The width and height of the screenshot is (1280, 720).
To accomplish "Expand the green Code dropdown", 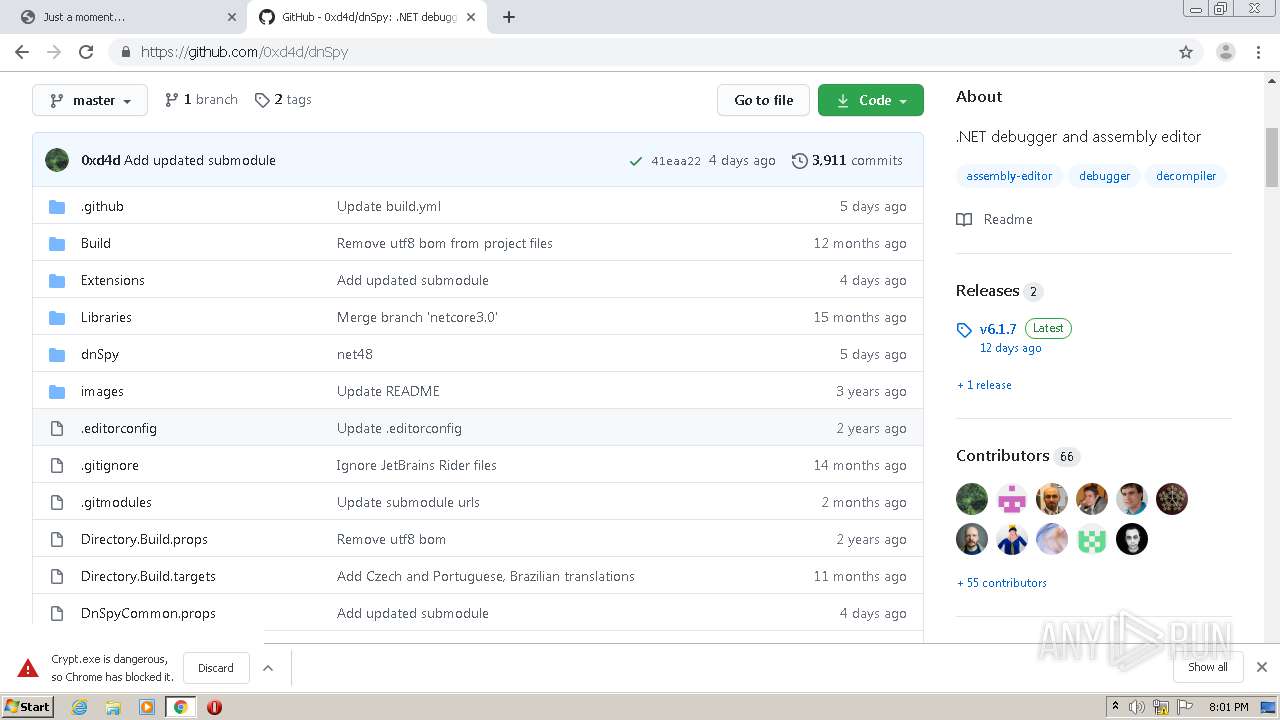I will pyautogui.click(x=871, y=100).
